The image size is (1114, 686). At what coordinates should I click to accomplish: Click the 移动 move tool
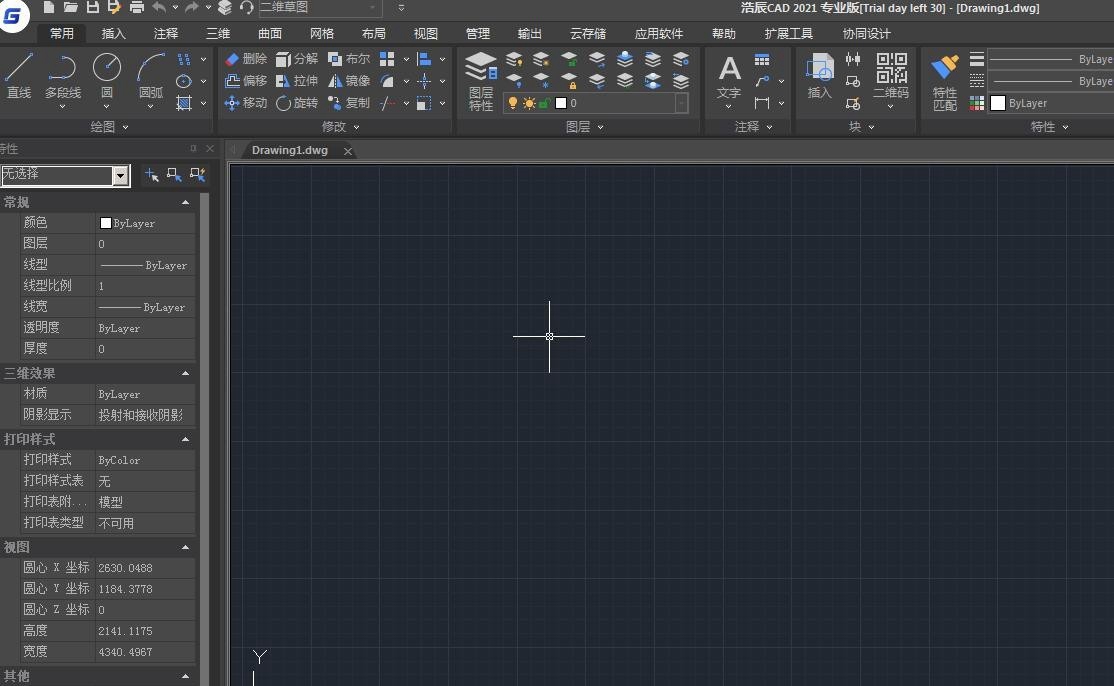[x=246, y=103]
